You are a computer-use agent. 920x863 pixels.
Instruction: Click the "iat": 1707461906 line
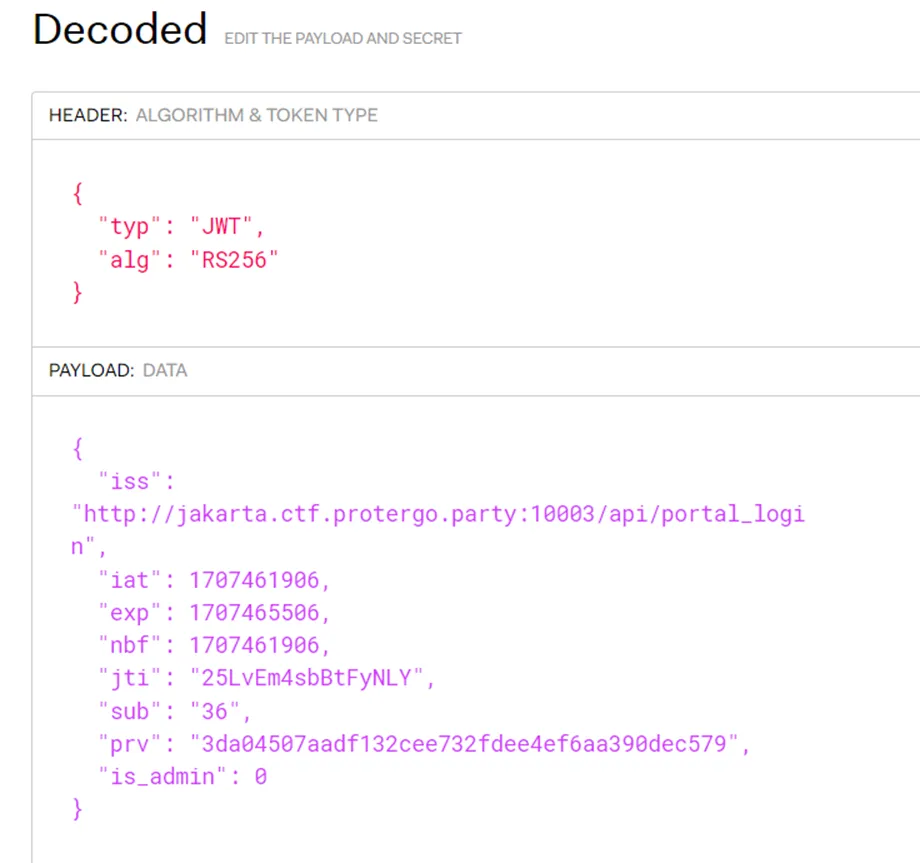[x=213, y=579]
